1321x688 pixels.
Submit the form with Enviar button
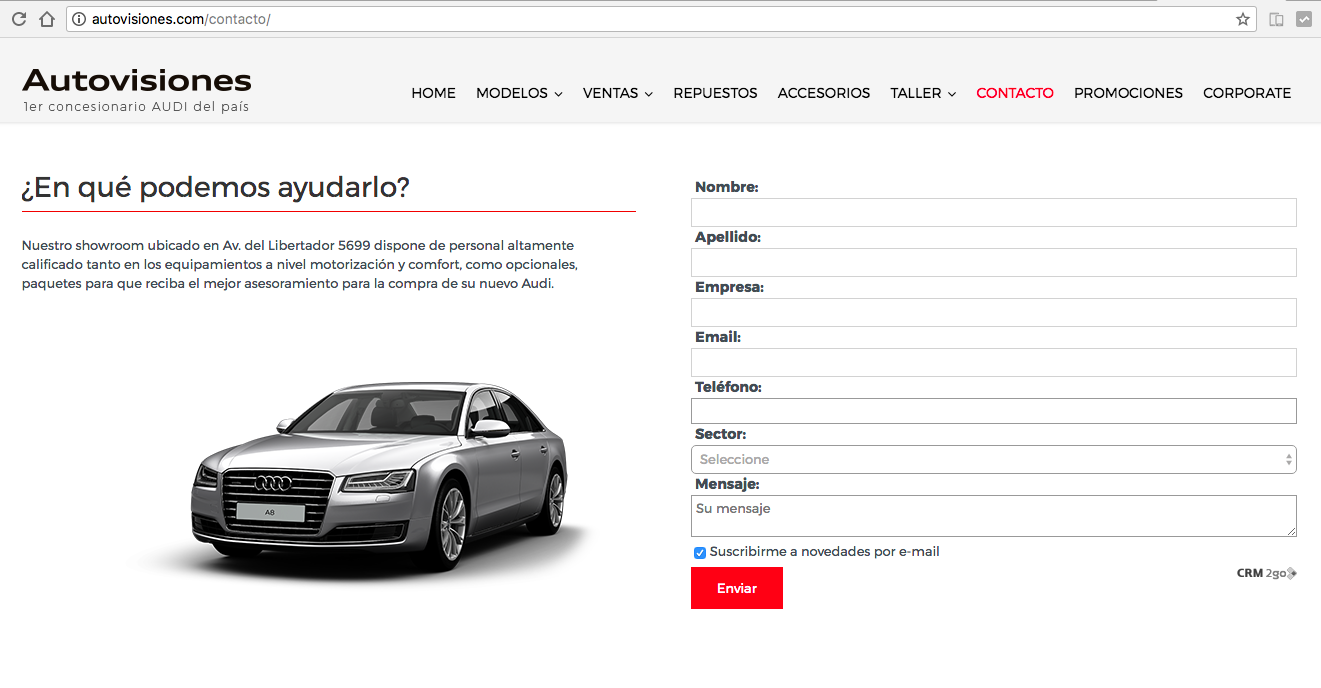pyautogui.click(x=737, y=588)
